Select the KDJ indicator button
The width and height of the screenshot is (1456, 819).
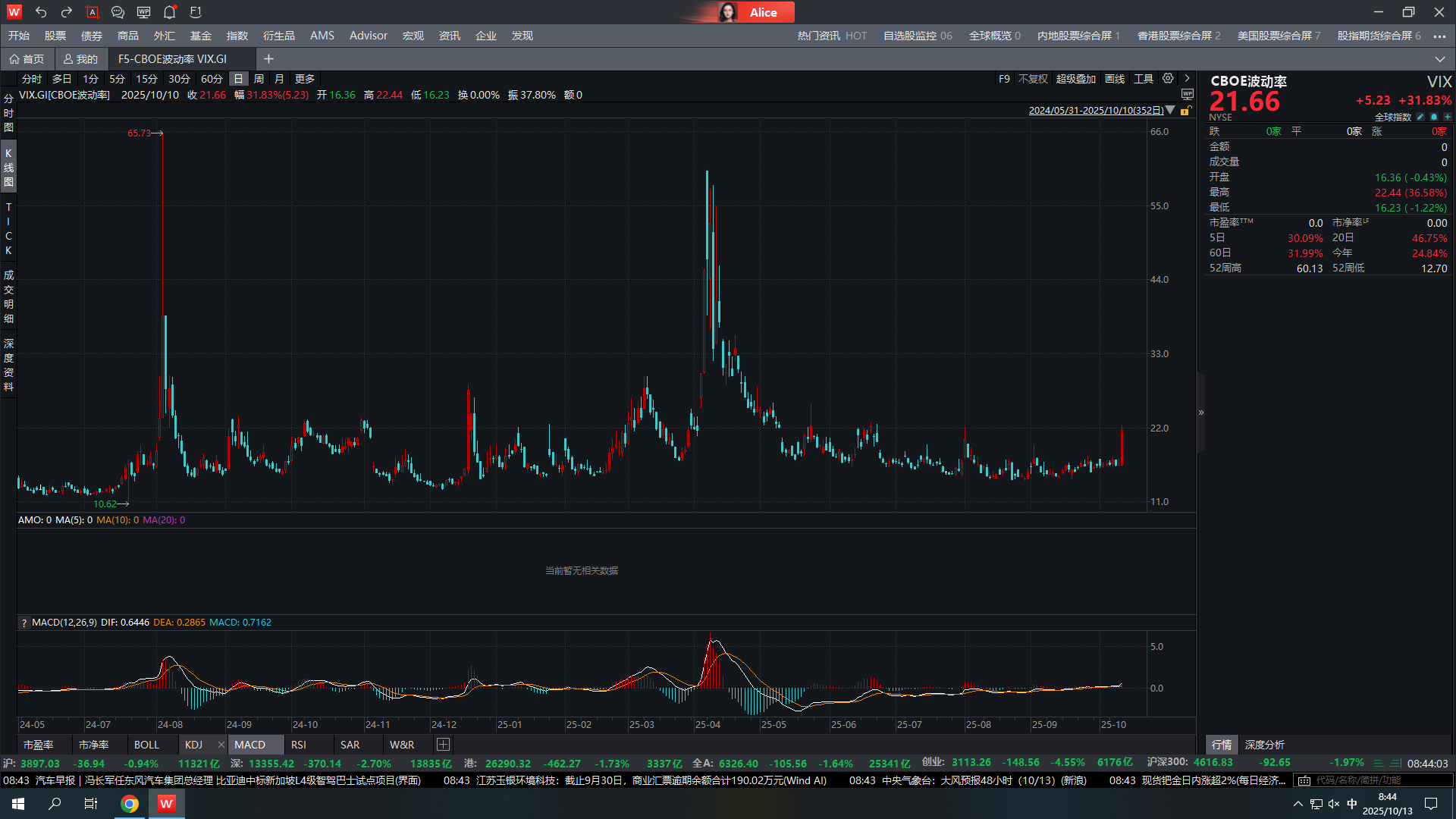coord(193,745)
